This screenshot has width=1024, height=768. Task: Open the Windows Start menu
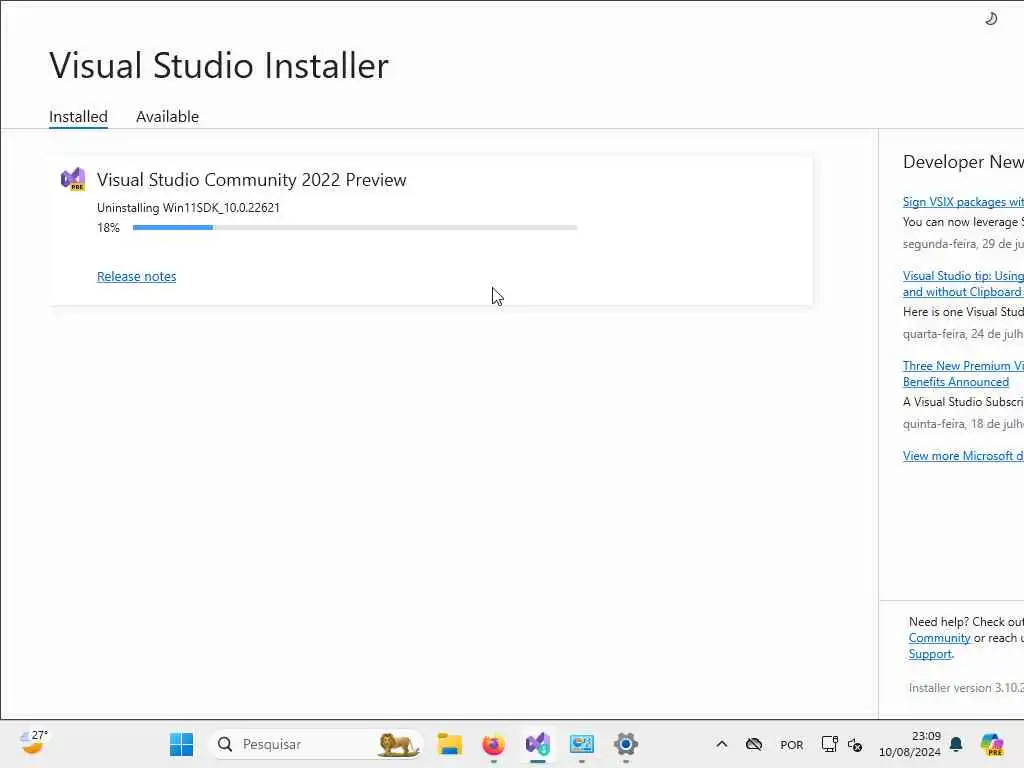(181, 744)
